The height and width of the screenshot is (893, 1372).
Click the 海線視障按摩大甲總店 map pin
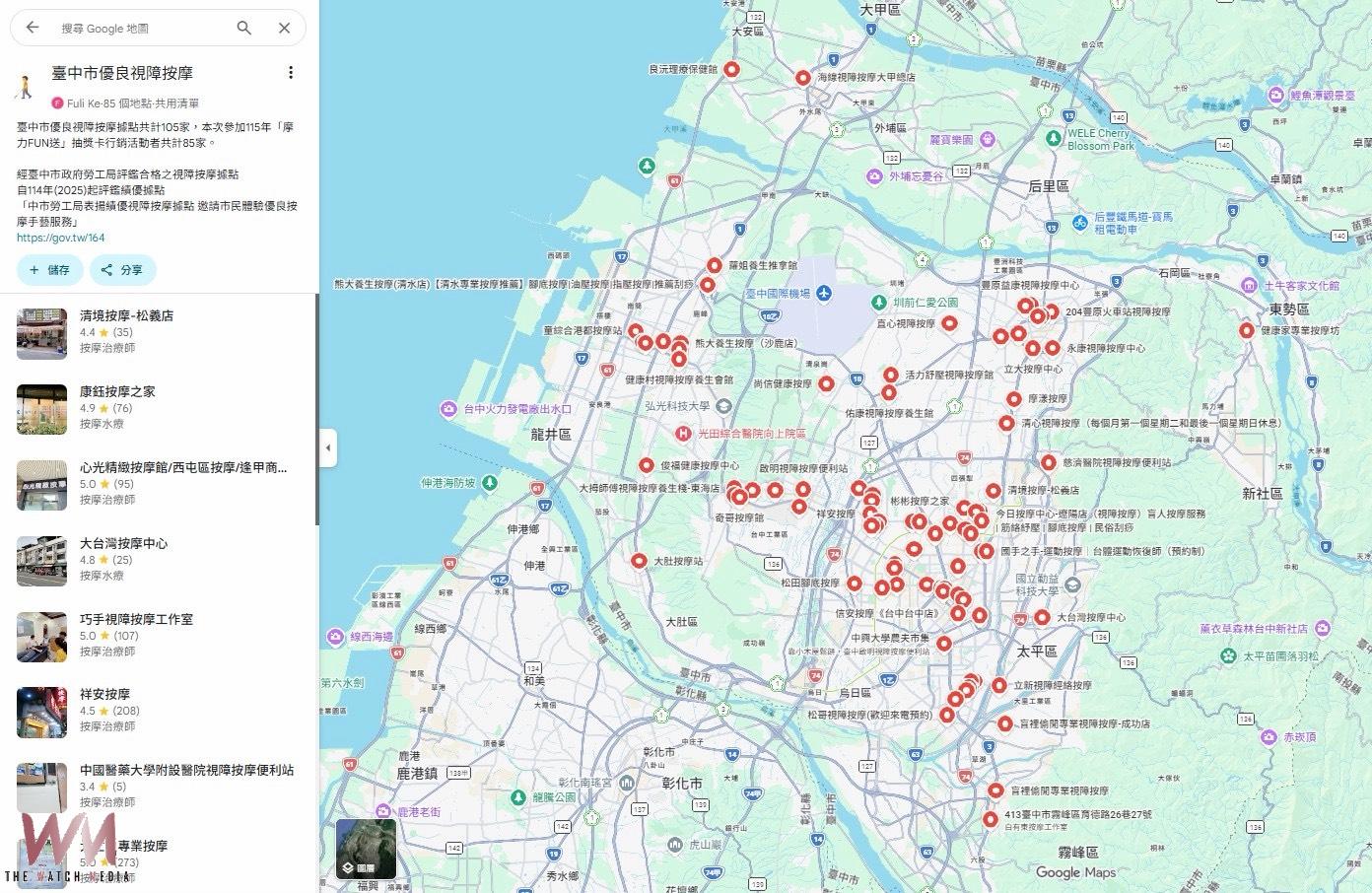[803, 77]
